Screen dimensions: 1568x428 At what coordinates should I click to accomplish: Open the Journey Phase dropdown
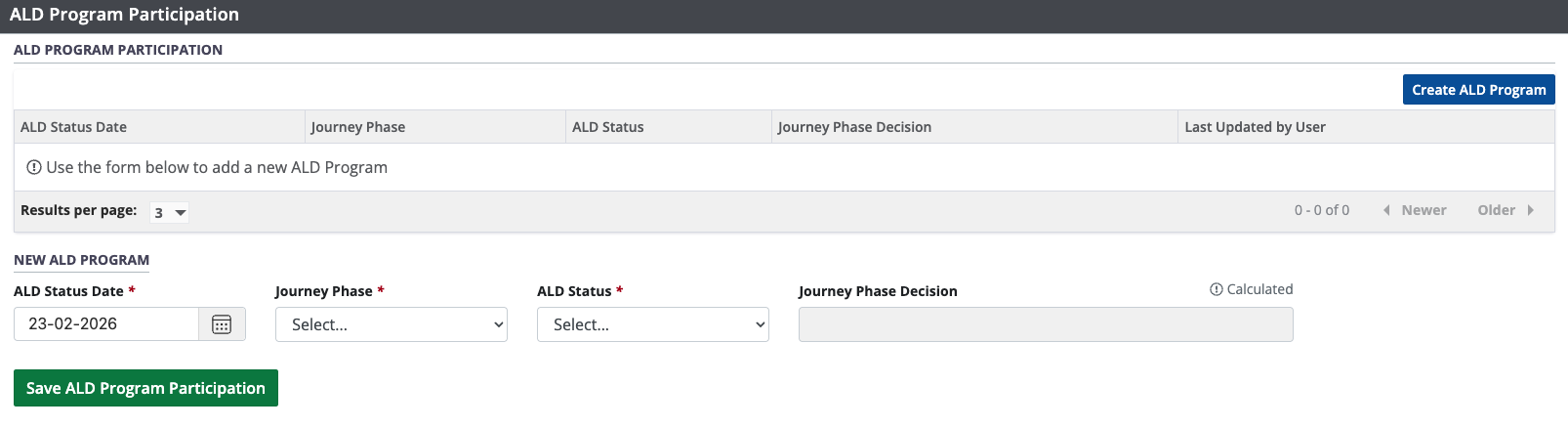coord(392,324)
